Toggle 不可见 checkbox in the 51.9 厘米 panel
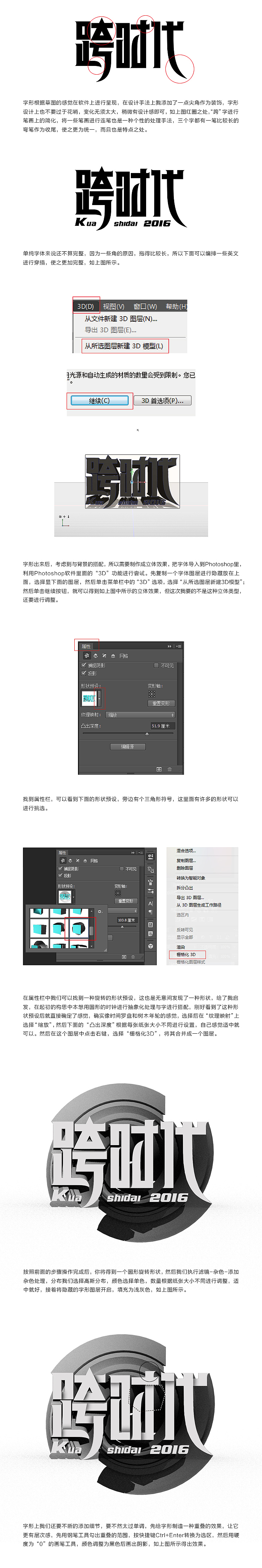Screen dimensions: 262x1568 click(x=157, y=666)
